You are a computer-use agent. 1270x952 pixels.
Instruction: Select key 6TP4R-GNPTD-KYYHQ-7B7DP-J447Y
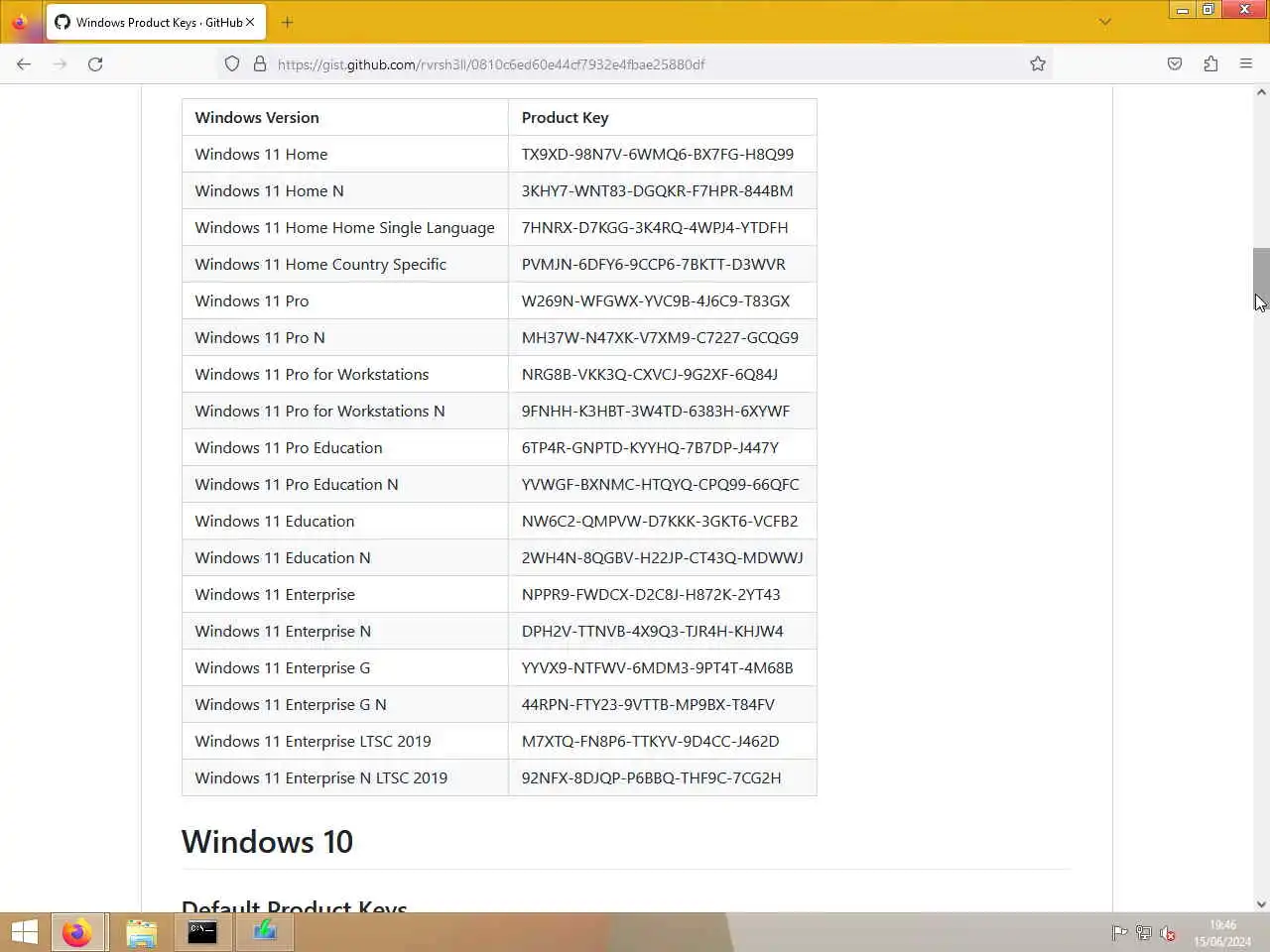[650, 447]
